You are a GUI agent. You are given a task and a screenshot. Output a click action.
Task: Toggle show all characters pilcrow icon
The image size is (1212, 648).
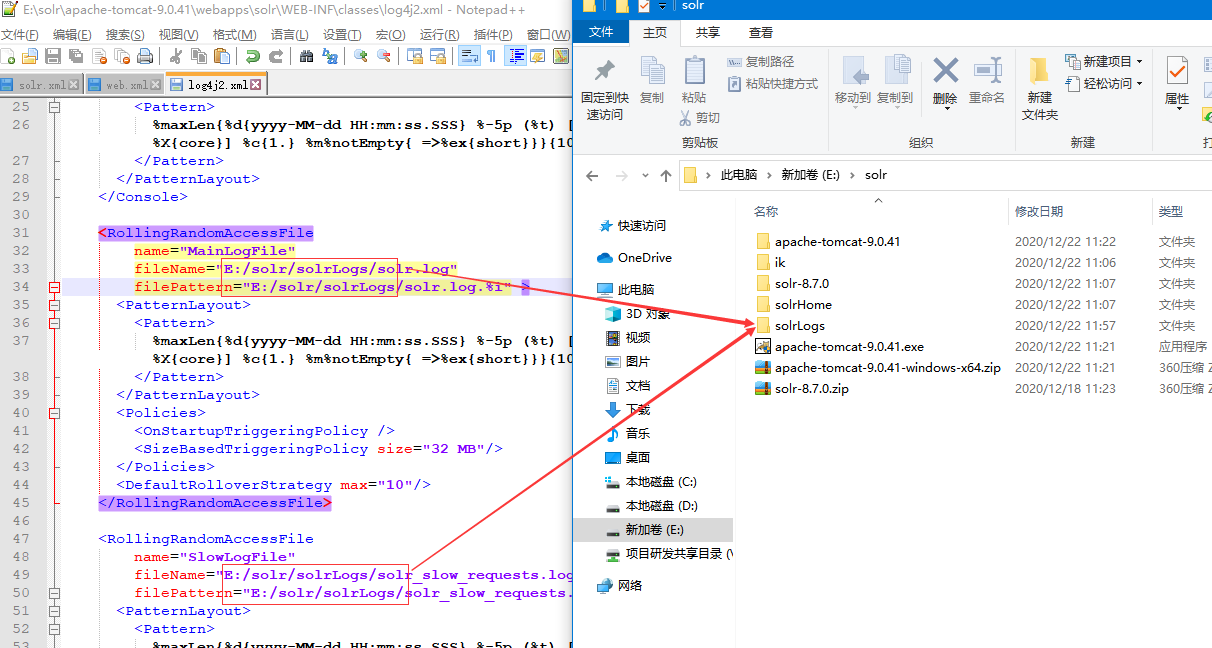(x=491, y=56)
